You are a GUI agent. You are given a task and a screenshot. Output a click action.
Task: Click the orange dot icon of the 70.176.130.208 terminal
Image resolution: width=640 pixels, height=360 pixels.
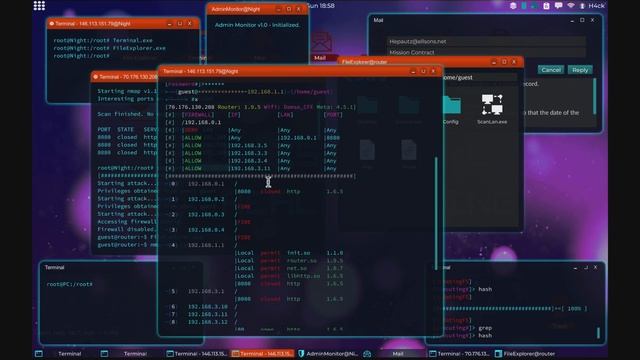point(96,77)
